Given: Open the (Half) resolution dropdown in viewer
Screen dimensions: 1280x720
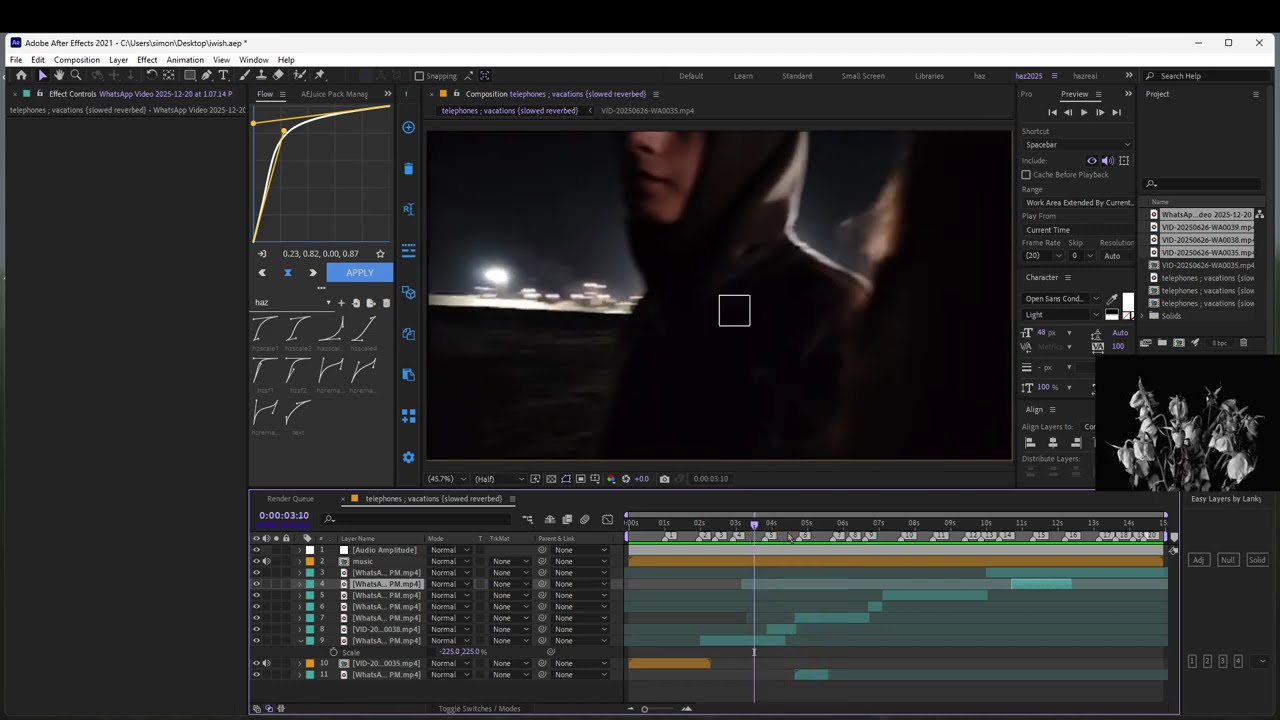Looking at the screenshot, I should click(498, 479).
